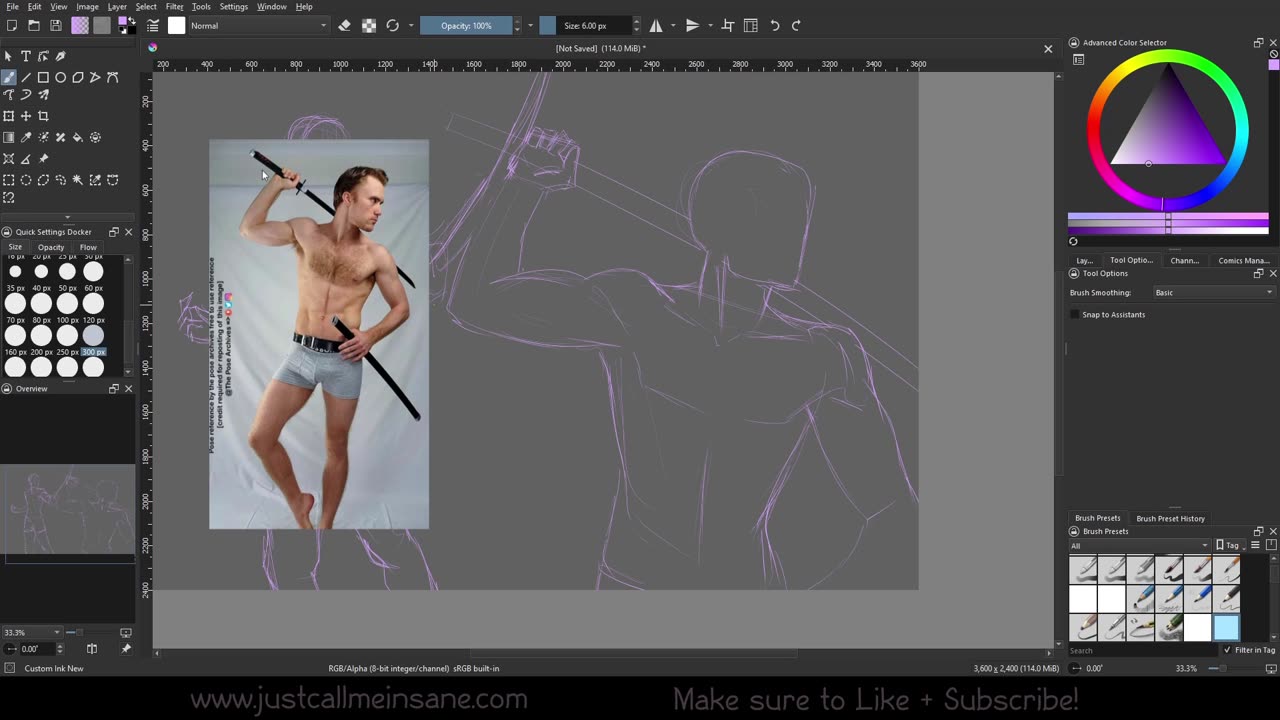Select the Measure distance tool
Image resolution: width=1280 pixels, height=720 pixels.
click(x=26, y=159)
